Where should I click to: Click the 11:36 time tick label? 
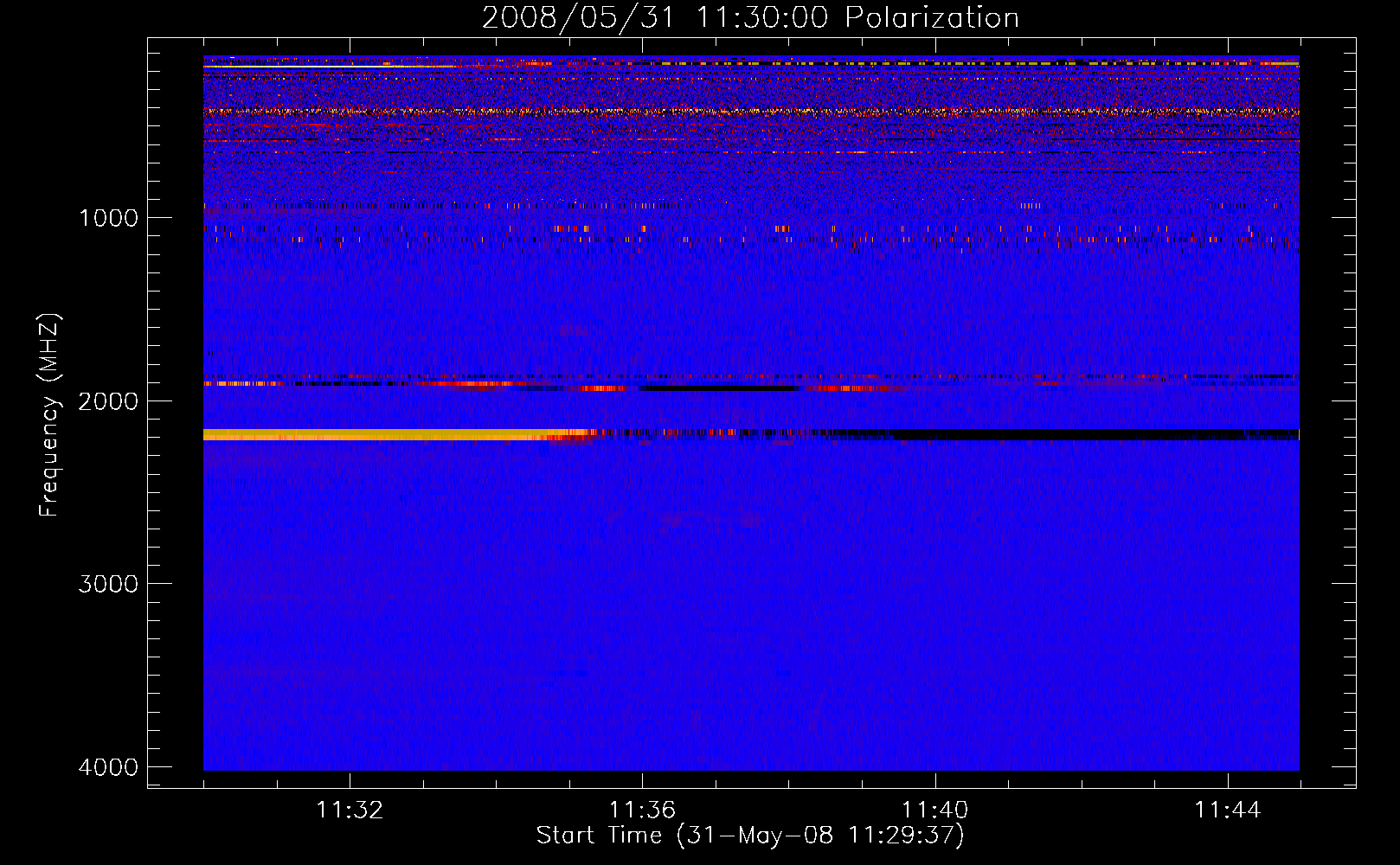(642, 811)
